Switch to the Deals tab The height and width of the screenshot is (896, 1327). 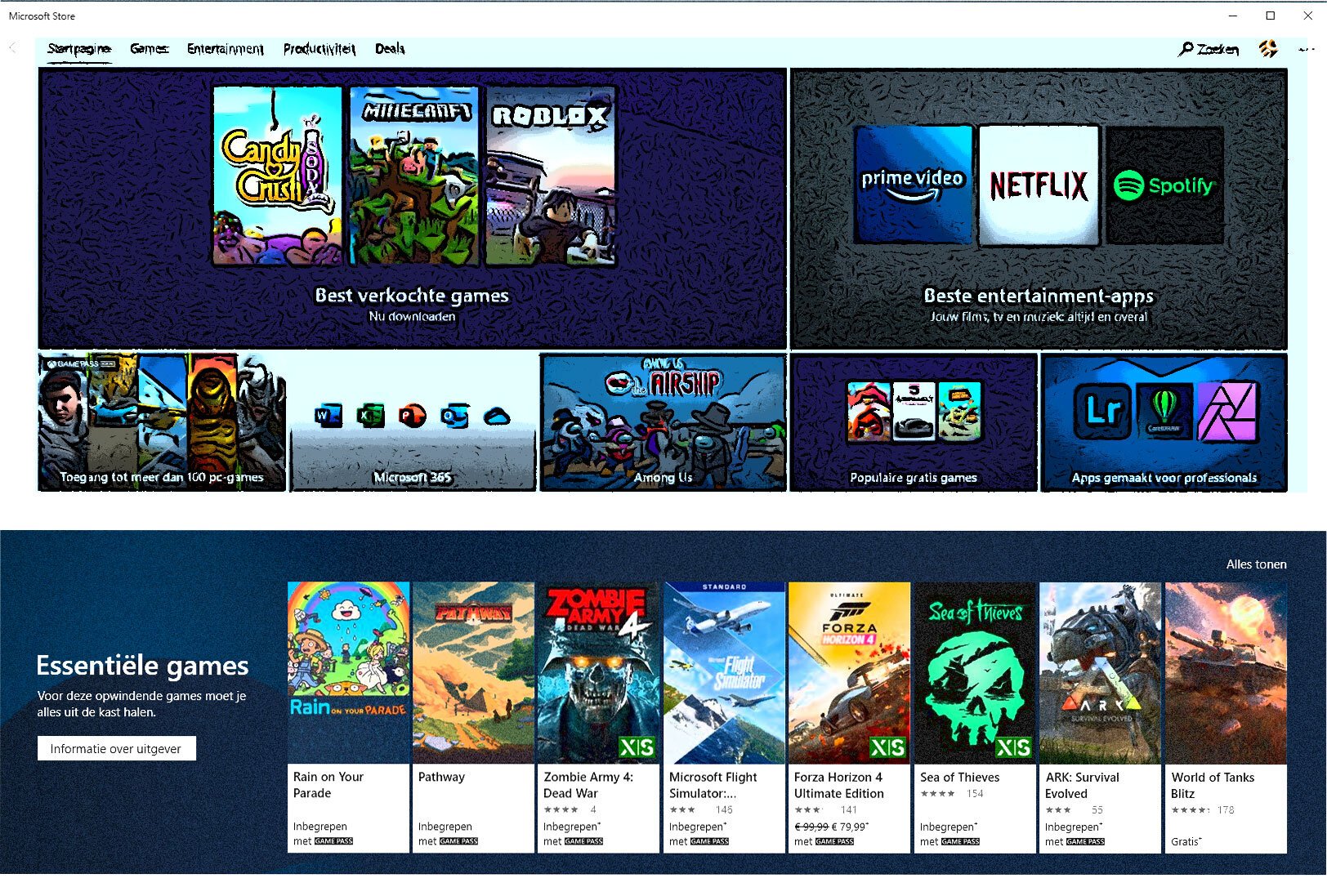tap(390, 49)
